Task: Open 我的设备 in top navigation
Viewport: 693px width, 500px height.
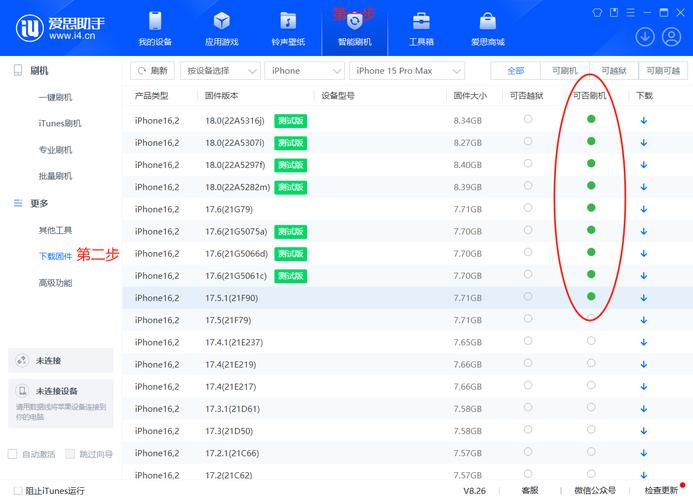Action: [155, 28]
